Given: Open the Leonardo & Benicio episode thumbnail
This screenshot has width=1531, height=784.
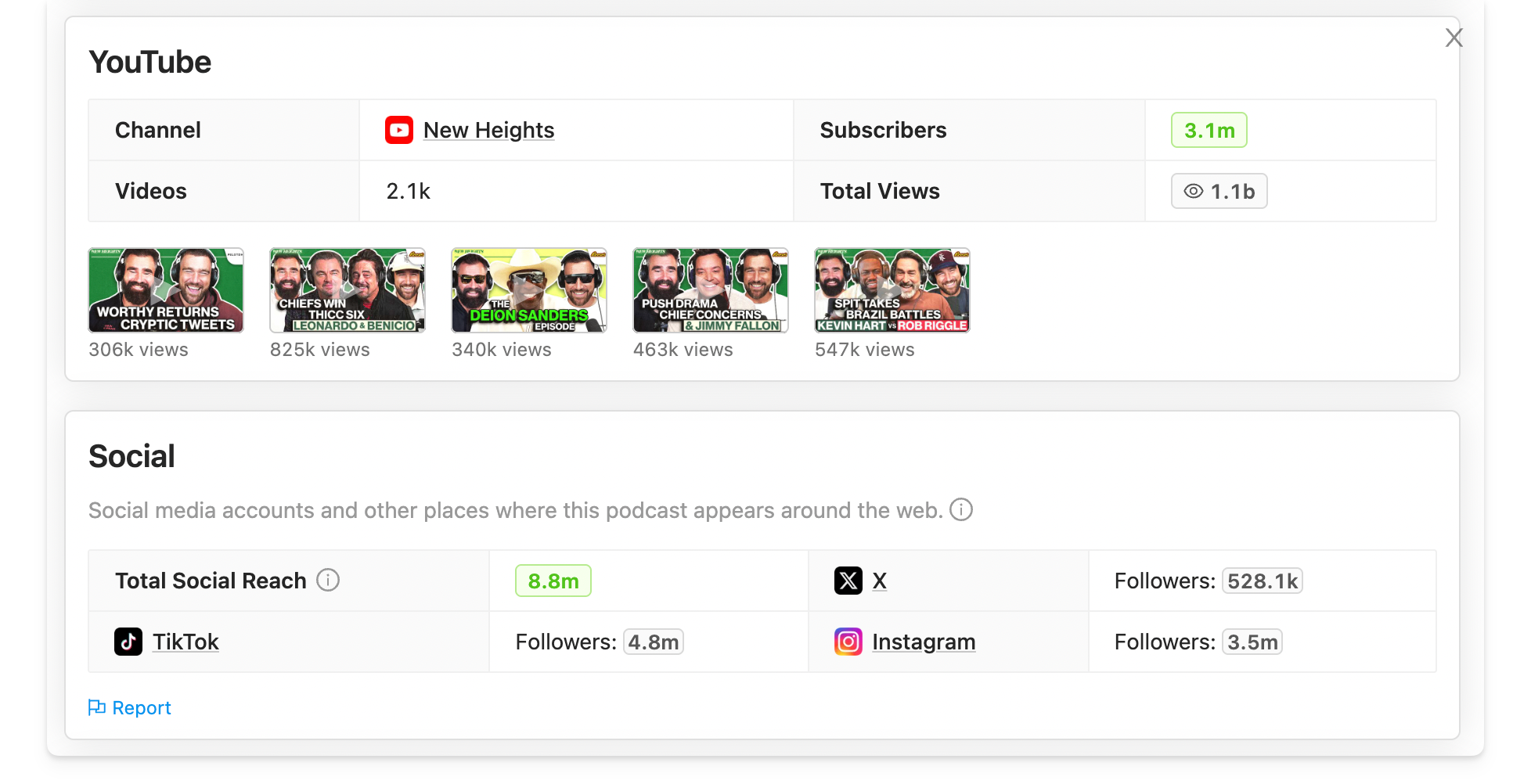Looking at the screenshot, I should [348, 290].
